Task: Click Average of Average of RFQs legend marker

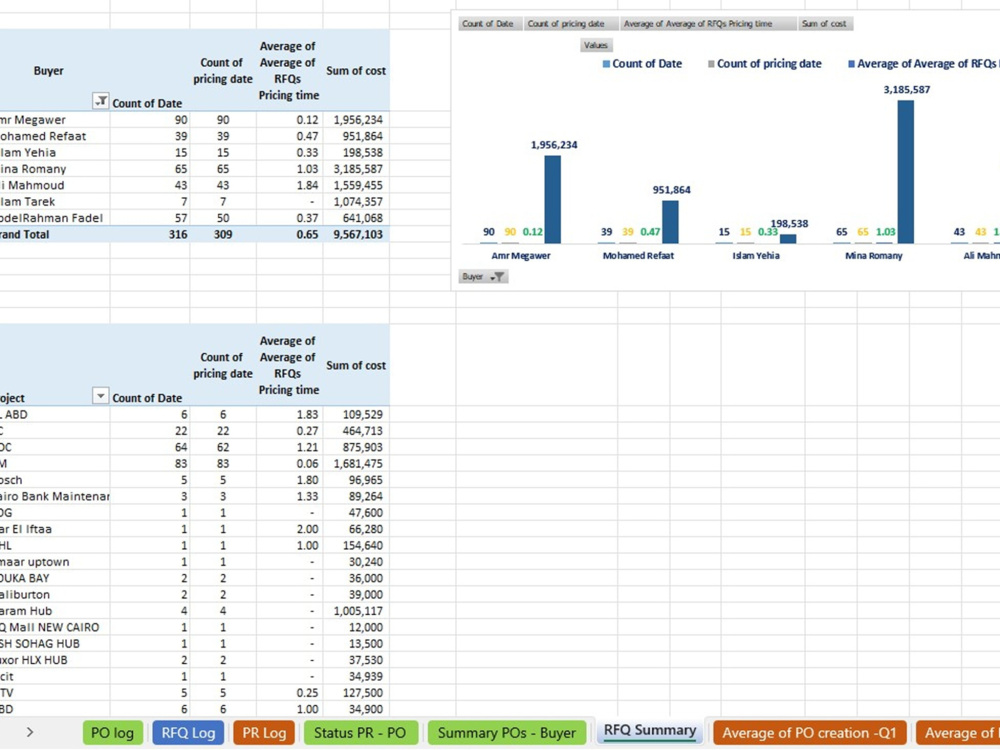Action: (851, 64)
